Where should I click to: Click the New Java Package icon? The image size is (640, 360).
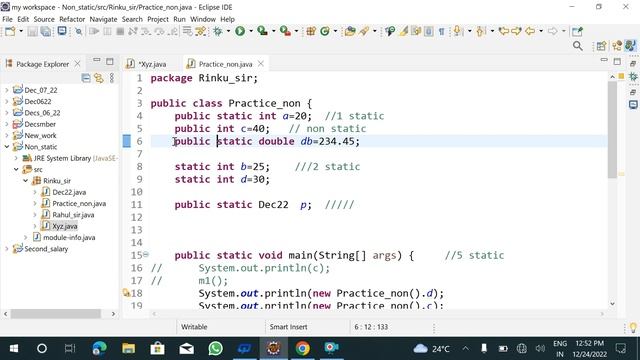click(311, 31)
